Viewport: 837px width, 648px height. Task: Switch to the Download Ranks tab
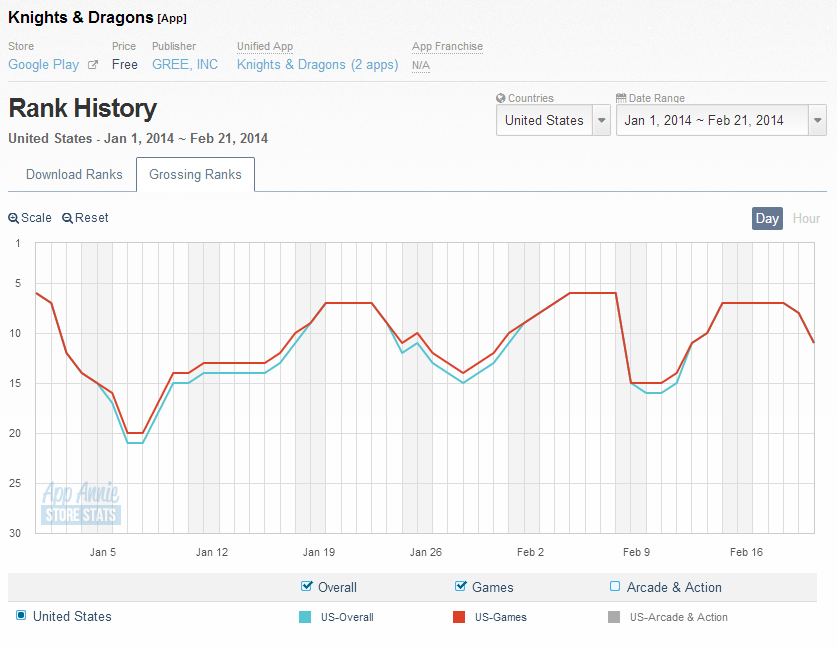coord(74,175)
